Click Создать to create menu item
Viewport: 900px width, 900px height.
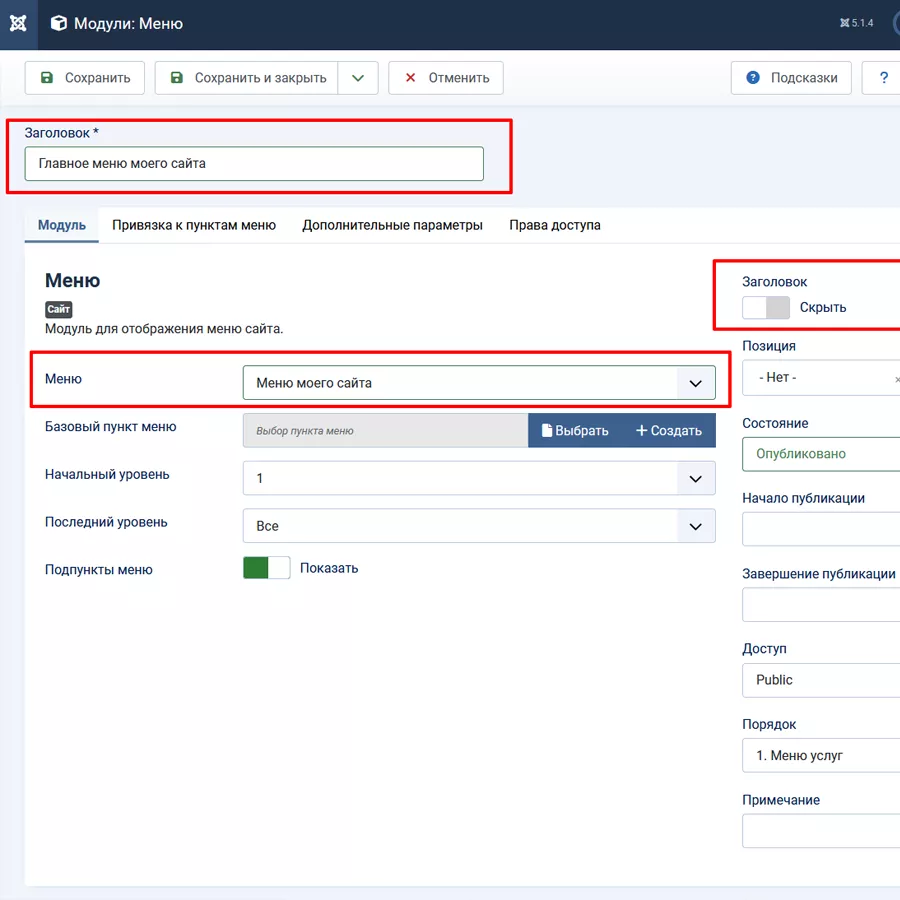pyautogui.click(x=669, y=431)
